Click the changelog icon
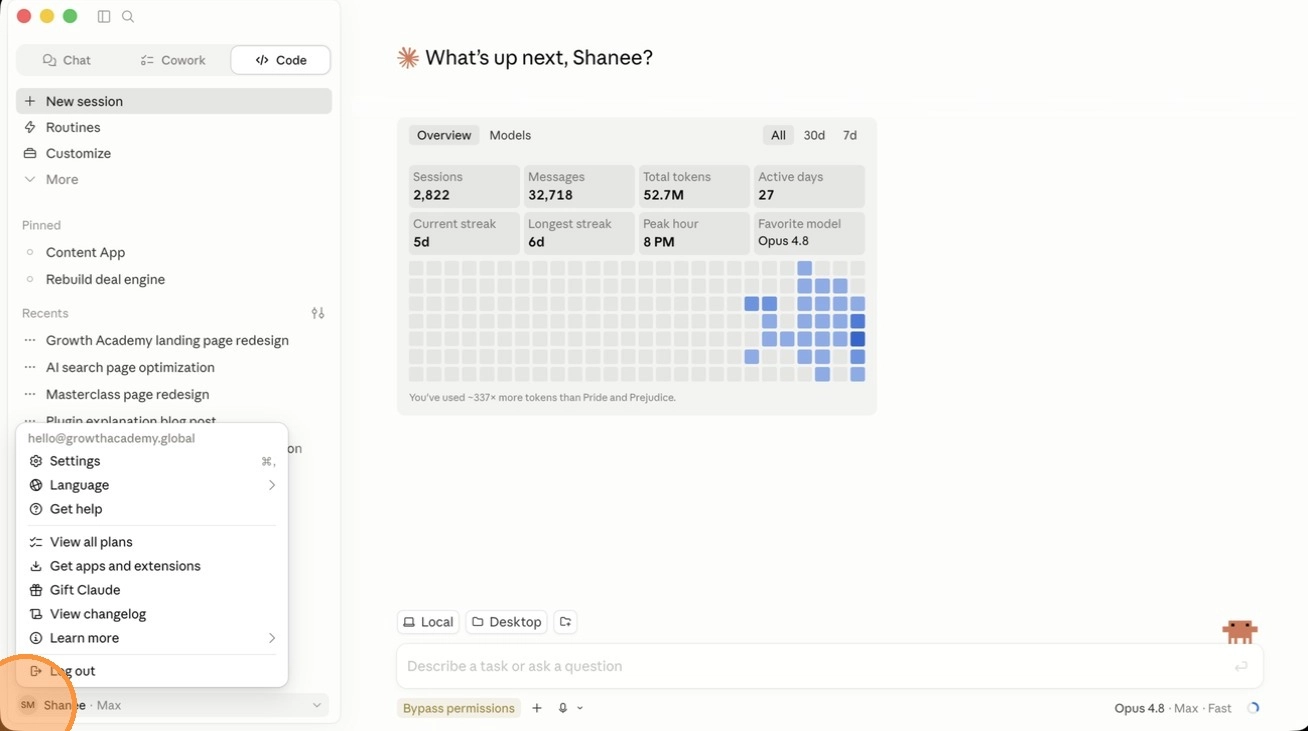The width and height of the screenshot is (1308, 731). point(36,614)
